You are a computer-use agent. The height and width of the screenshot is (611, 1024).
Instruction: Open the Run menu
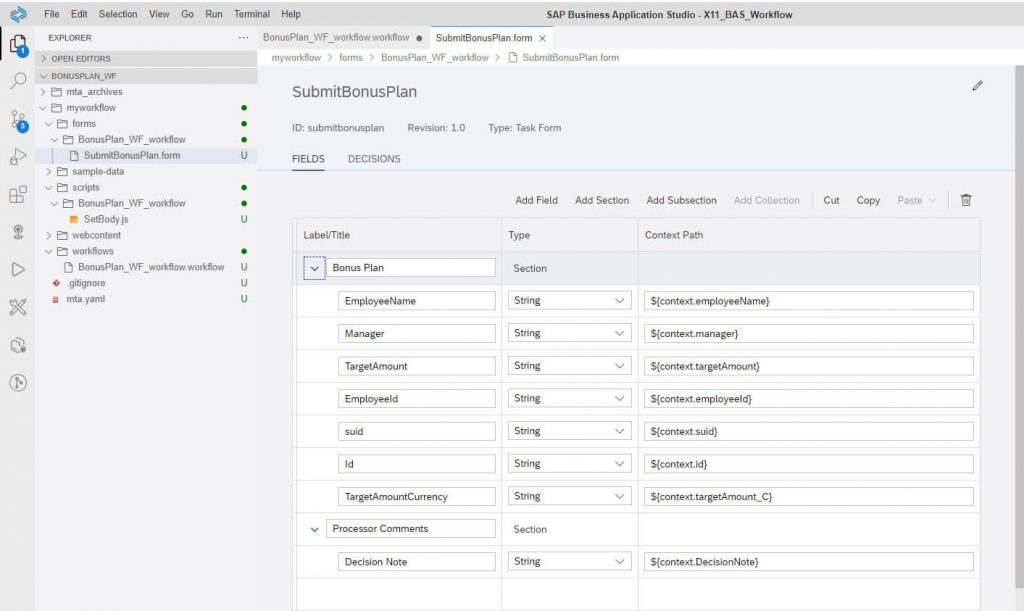pyautogui.click(x=214, y=14)
